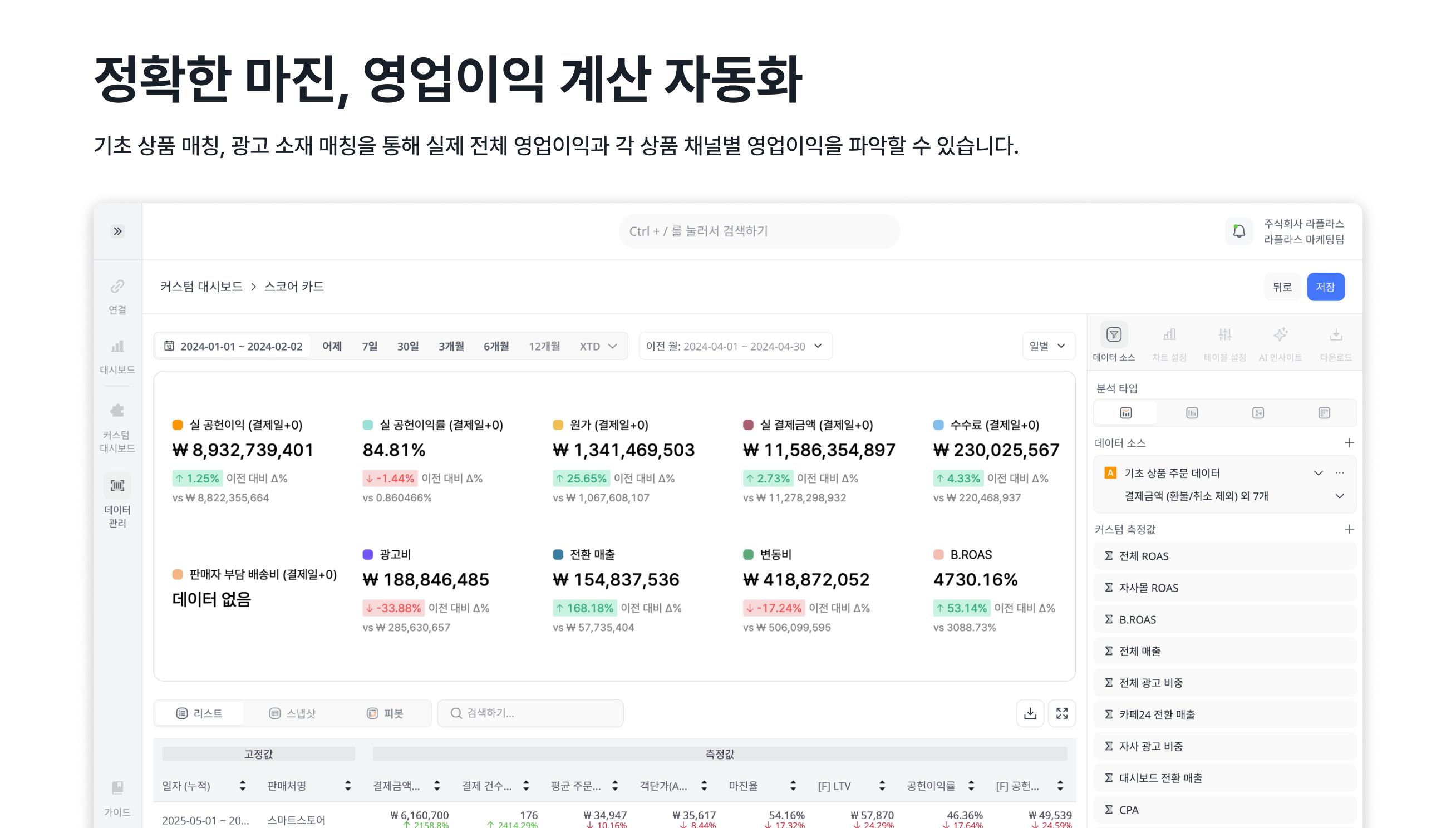Open AI 인사이트

(x=1281, y=340)
